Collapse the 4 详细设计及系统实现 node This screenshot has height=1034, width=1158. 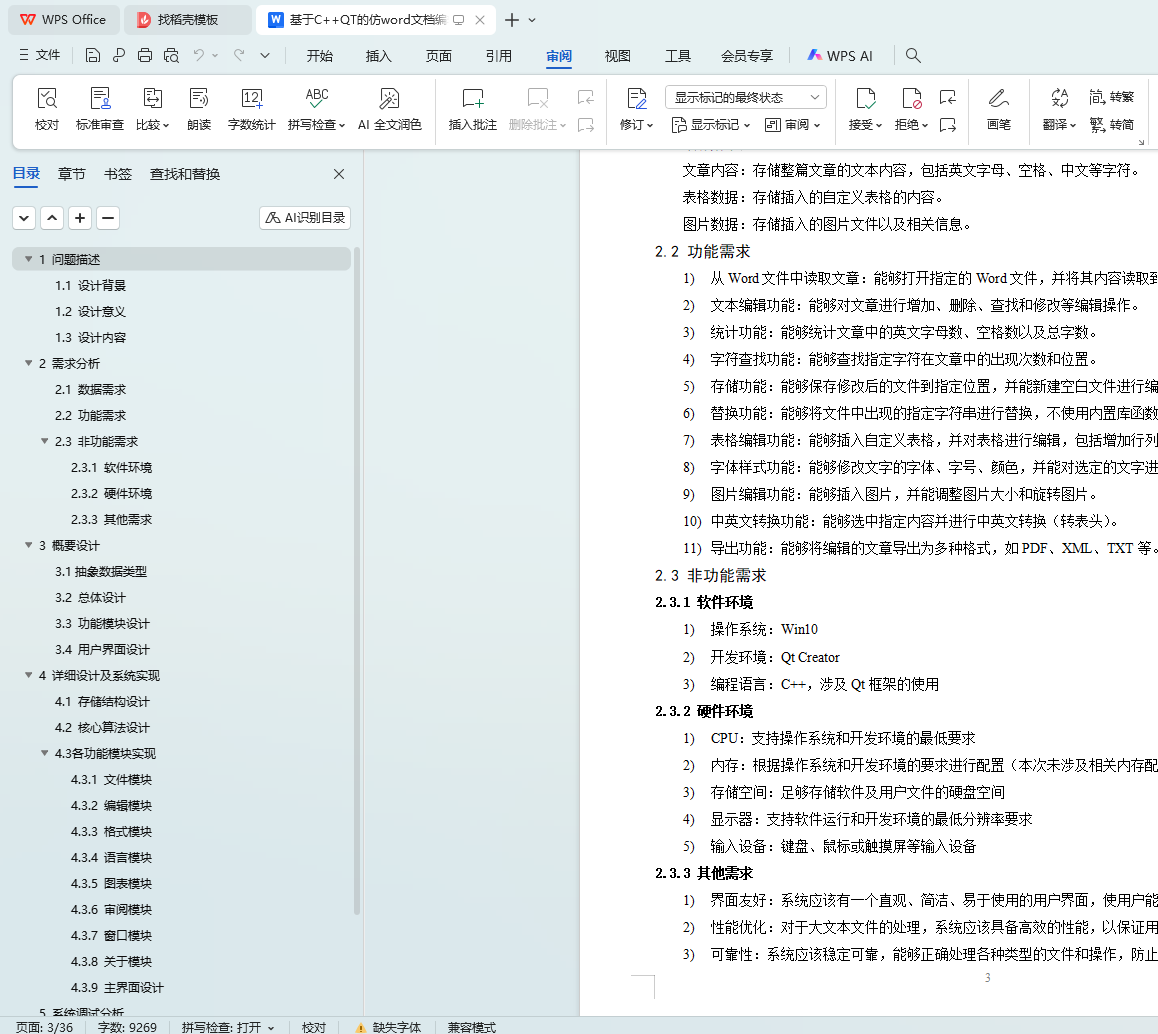(29, 675)
